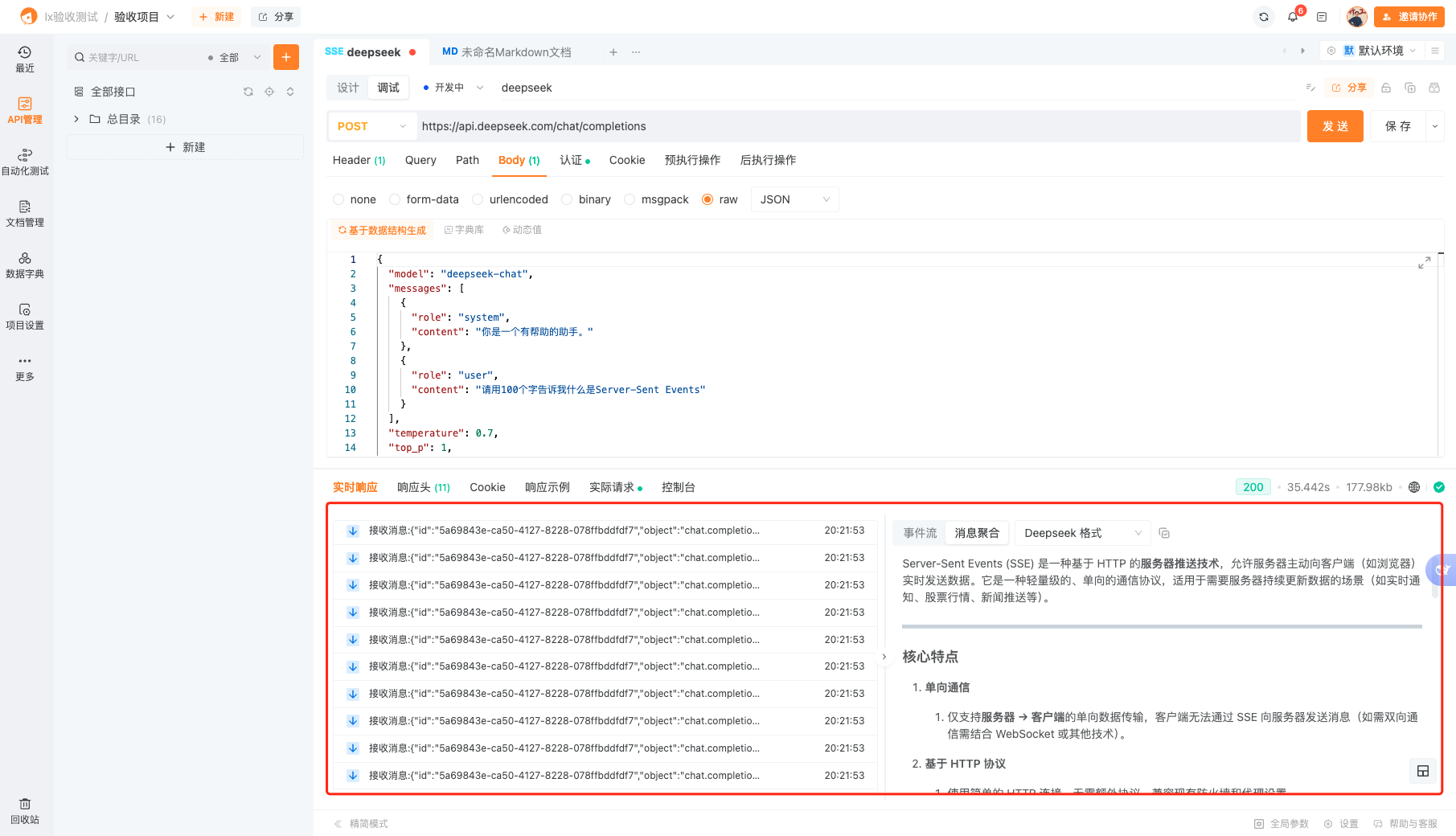This screenshot has height=836, width=1456.
Task: Collapse the event list with the splitter arrow
Action: point(884,657)
